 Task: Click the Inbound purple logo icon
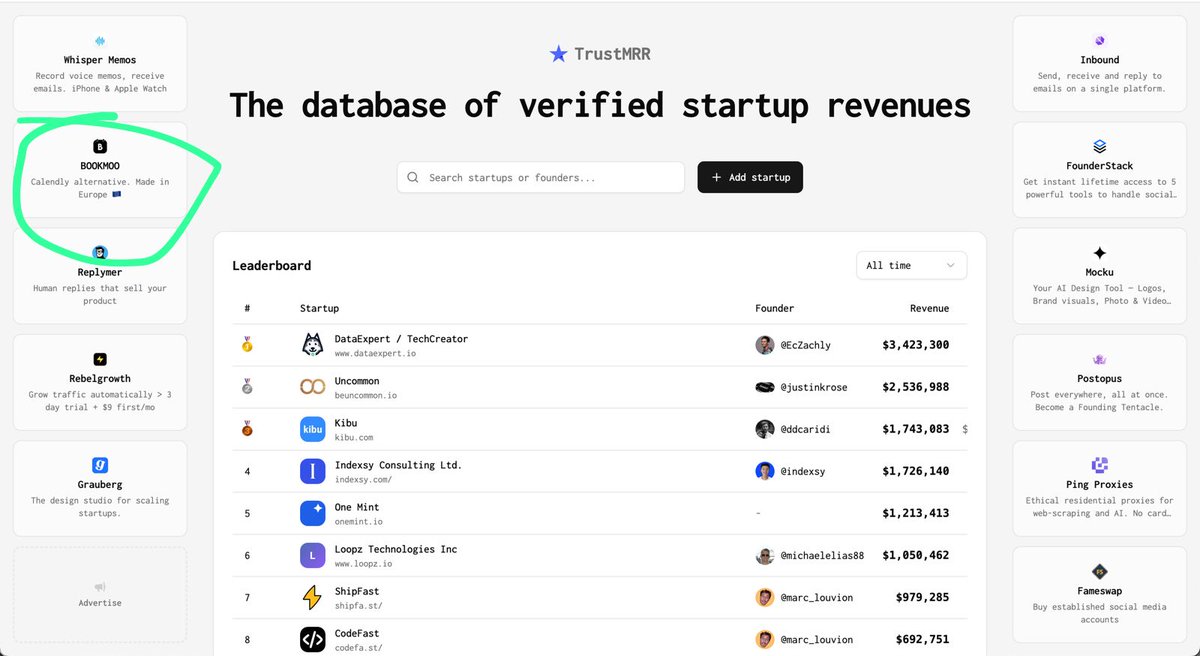[1100, 41]
